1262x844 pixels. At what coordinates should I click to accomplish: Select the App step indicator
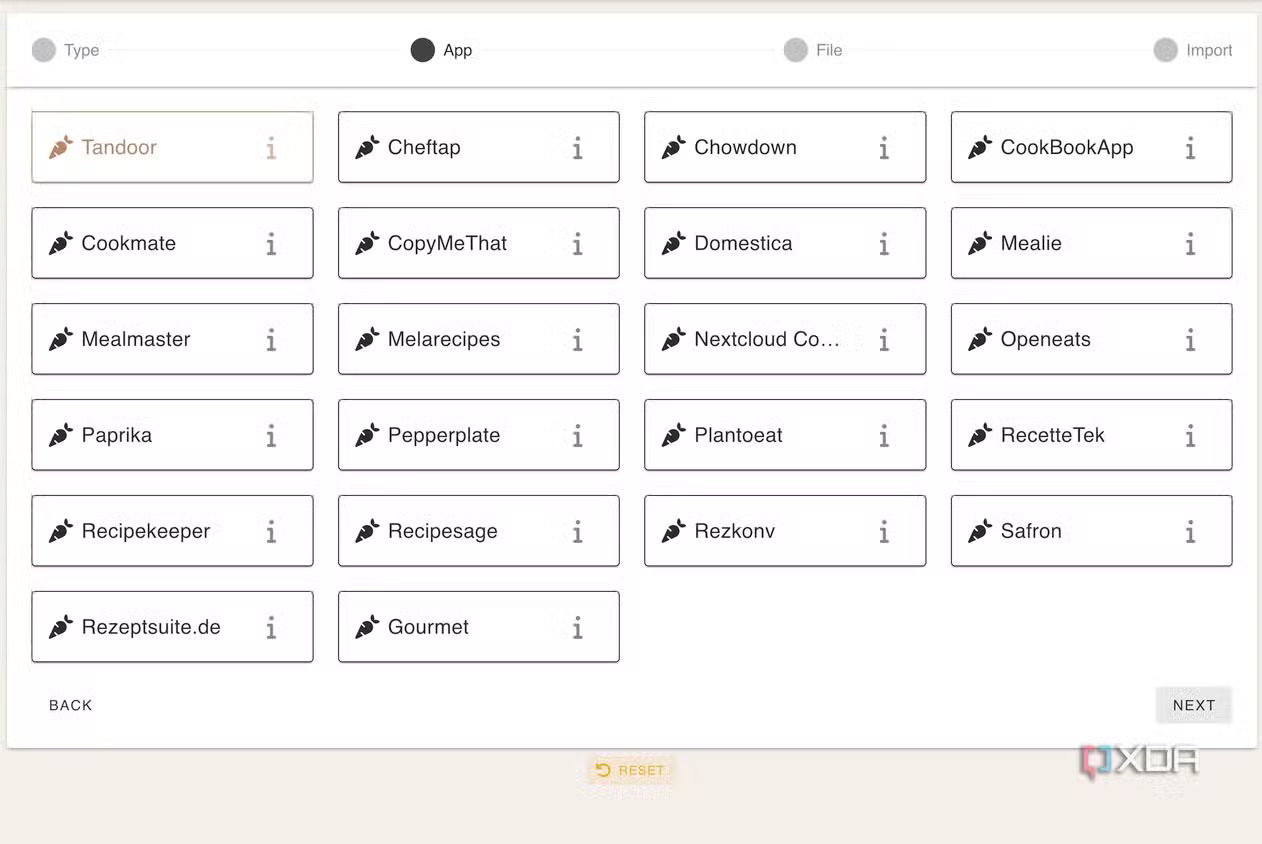point(423,50)
